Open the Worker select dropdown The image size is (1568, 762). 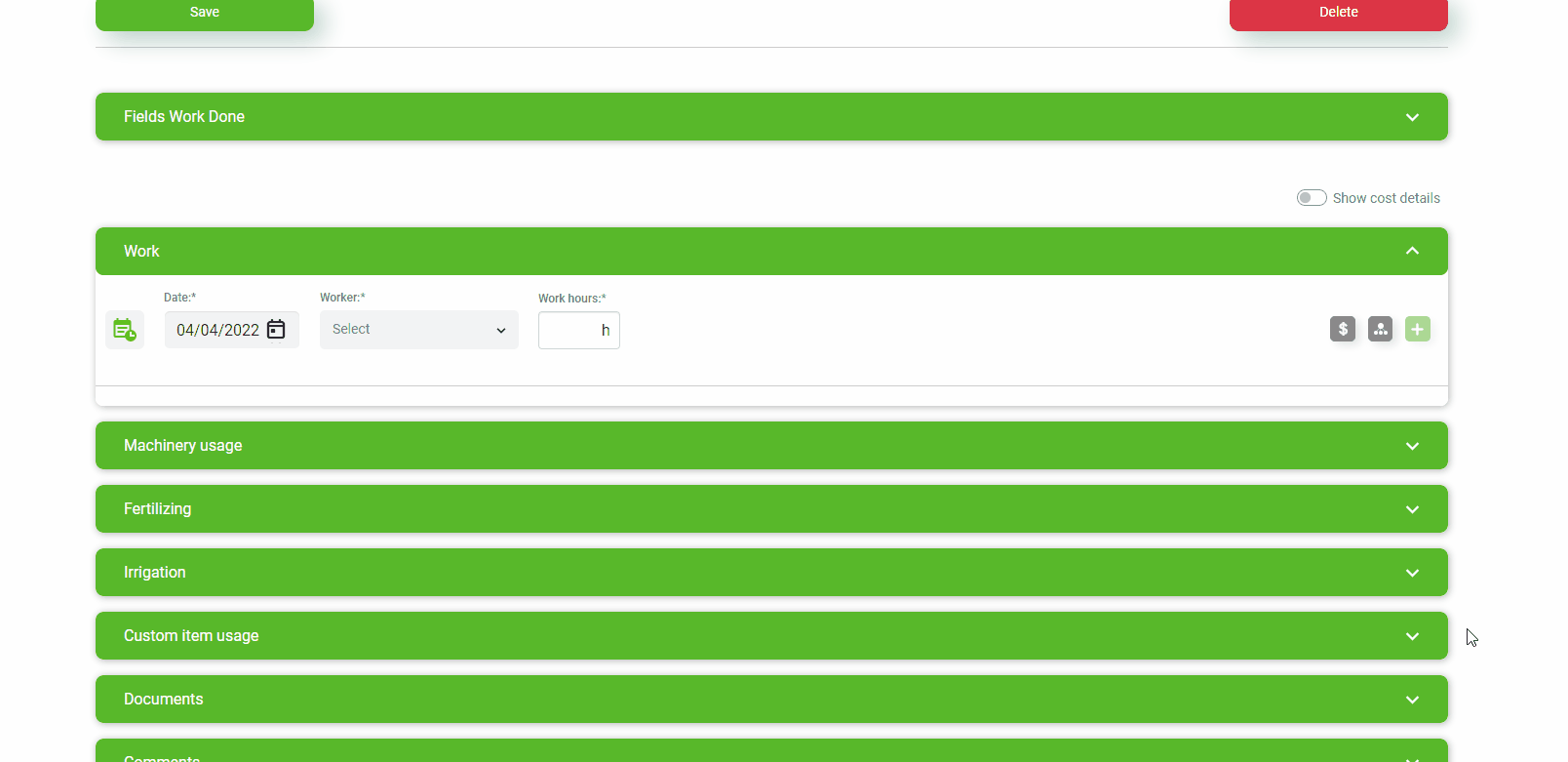pos(418,330)
